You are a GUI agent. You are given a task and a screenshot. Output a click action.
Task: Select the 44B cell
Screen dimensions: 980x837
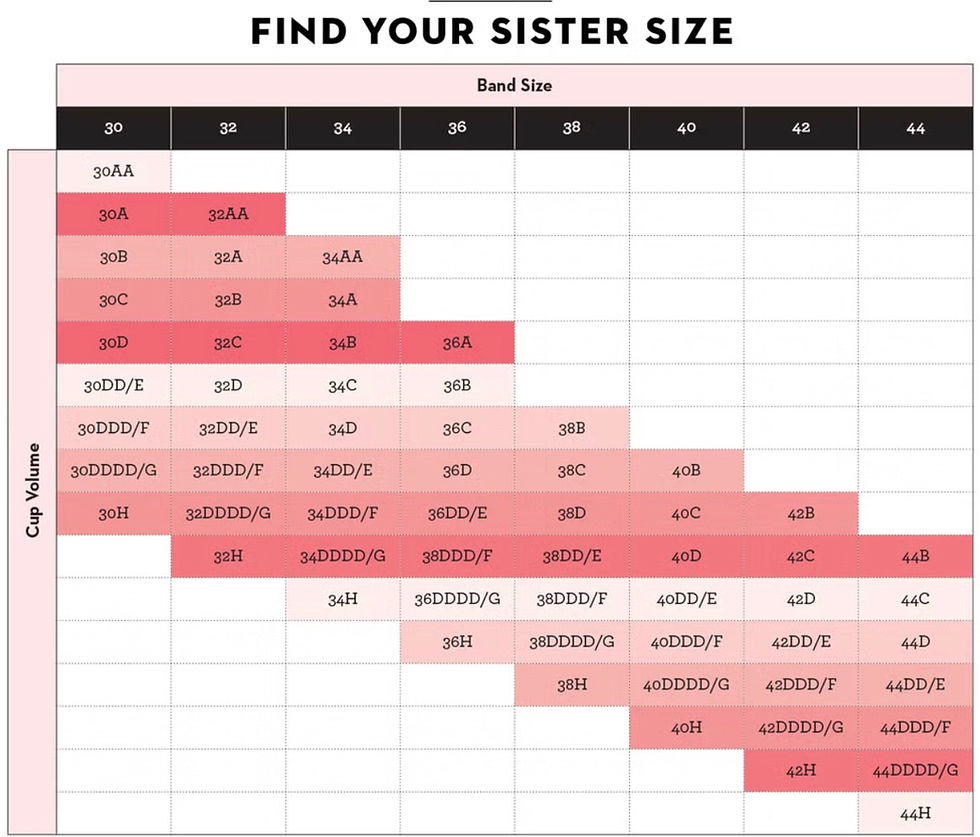915,556
